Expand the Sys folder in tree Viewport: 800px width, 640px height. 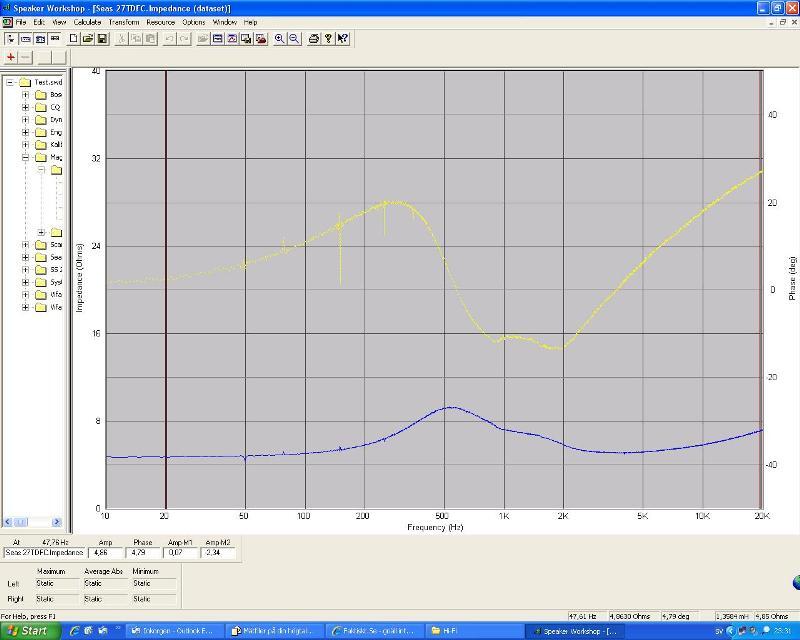(25, 282)
